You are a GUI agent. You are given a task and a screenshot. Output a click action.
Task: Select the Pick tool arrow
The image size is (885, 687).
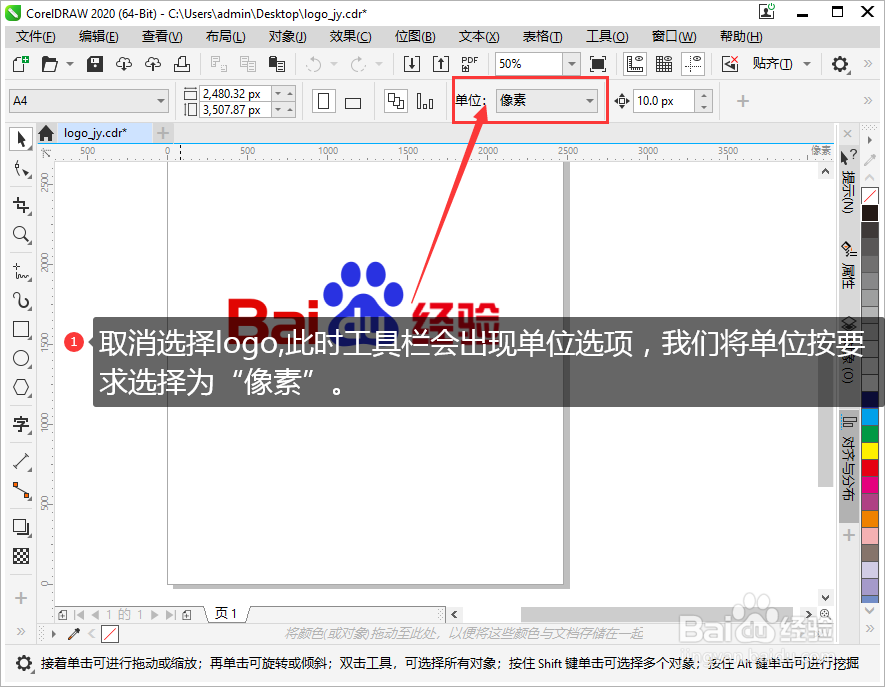click(21, 139)
